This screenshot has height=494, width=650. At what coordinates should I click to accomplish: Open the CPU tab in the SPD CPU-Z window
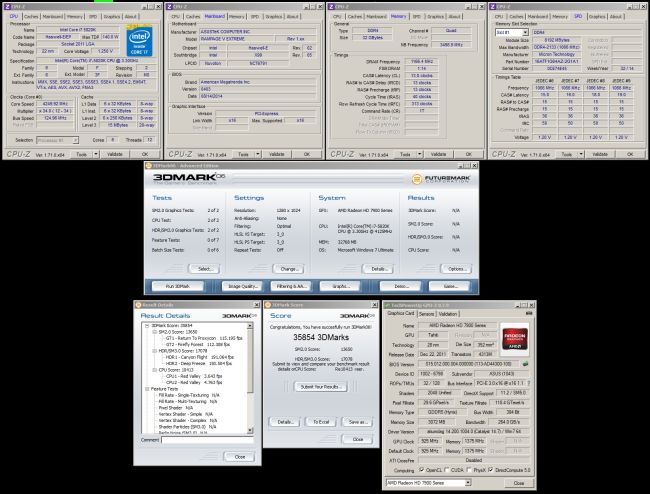499,17
